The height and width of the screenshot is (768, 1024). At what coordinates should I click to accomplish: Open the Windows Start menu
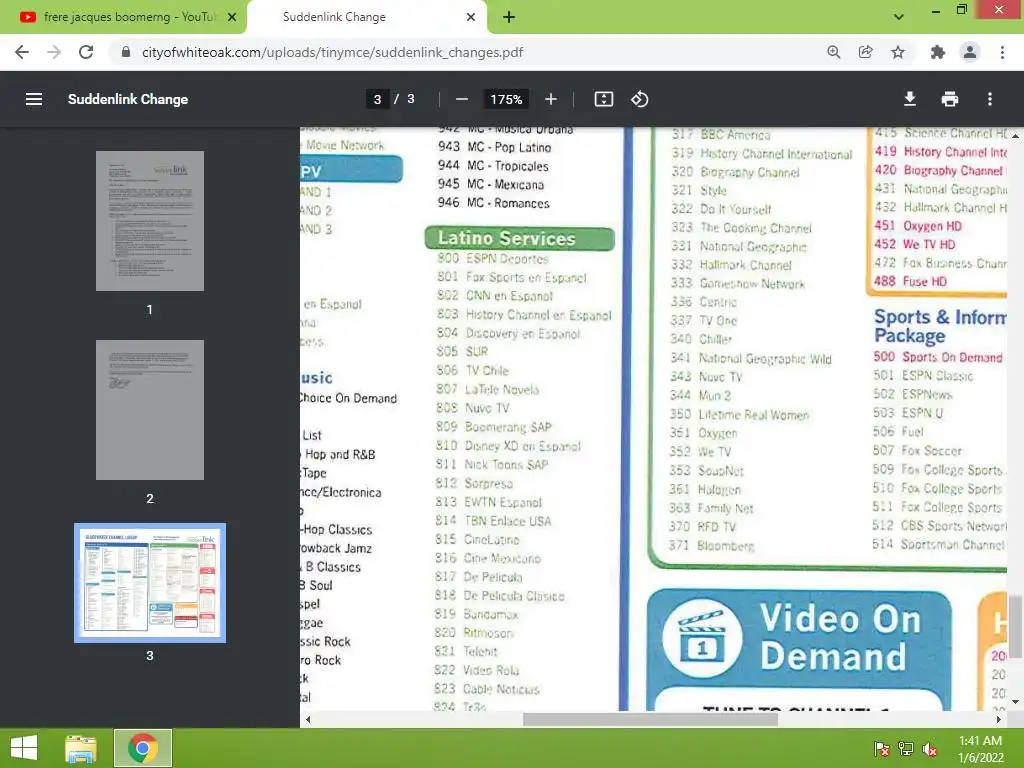pos(24,748)
